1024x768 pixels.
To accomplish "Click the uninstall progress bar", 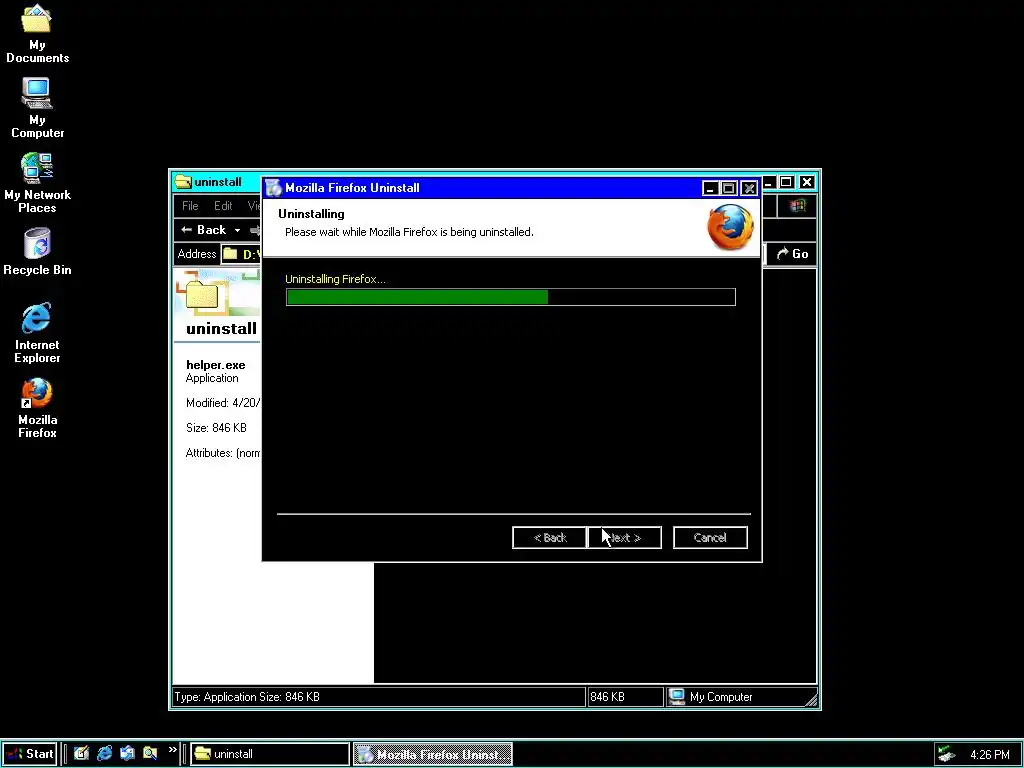I will click(x=511, y=297).
